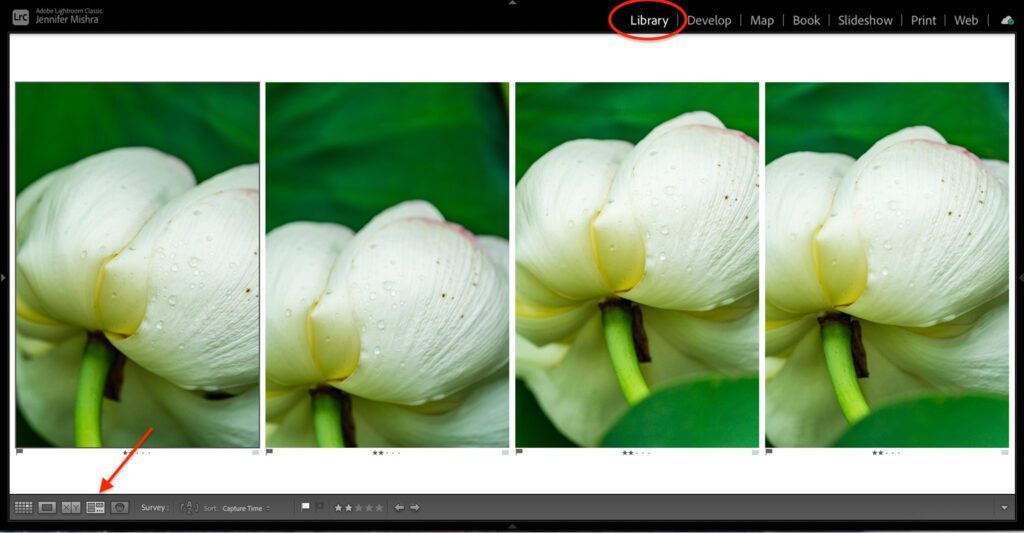Set the selected photo as rejected

320,508
